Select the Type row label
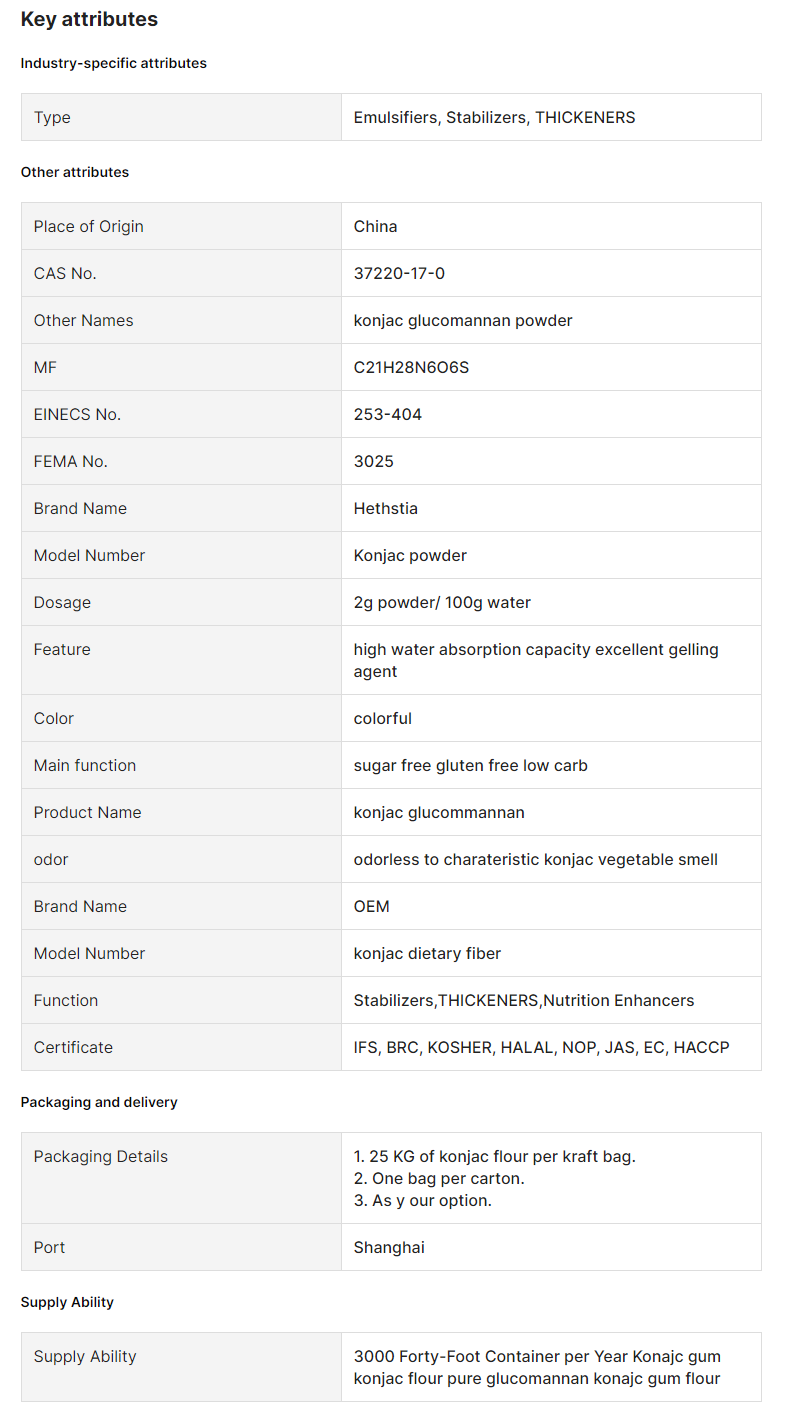This screenshot has width=788, height=1424. (52, 117)
